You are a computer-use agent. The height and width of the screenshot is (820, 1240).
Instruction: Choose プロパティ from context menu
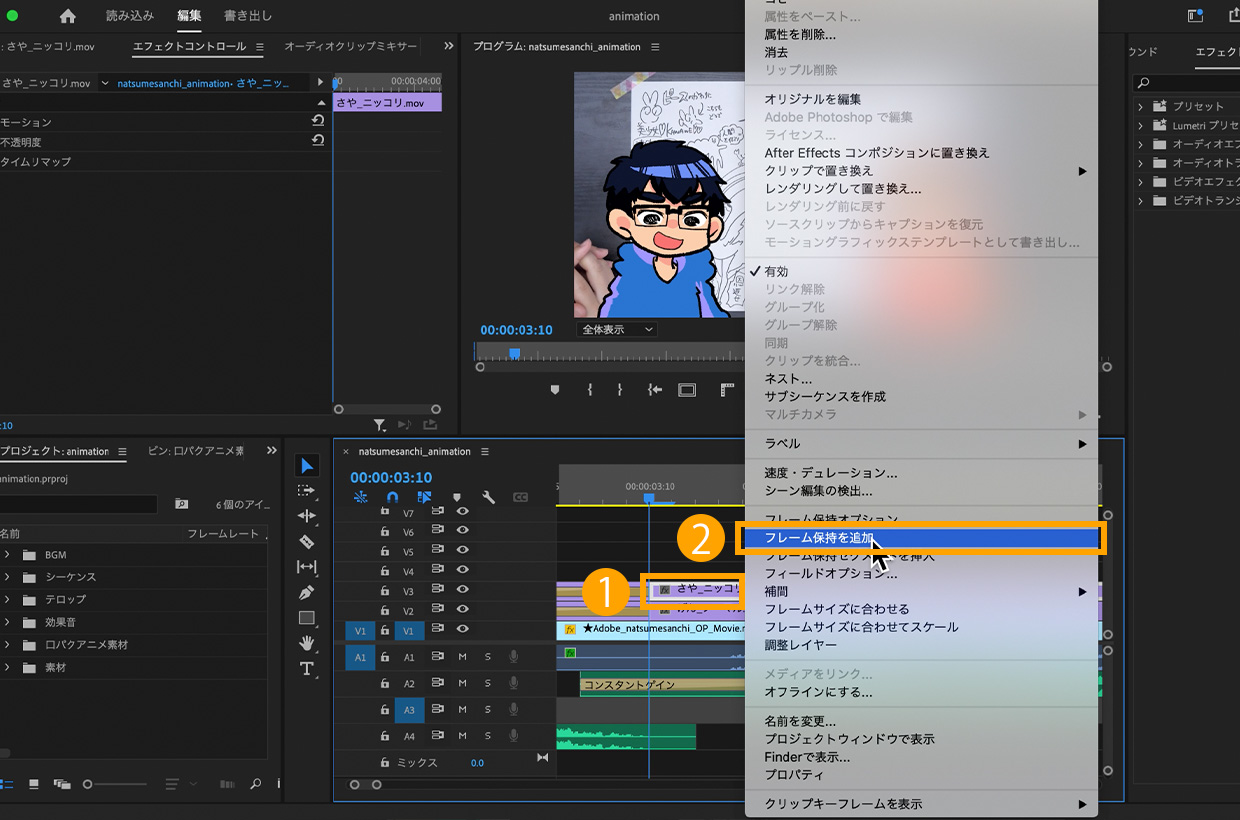pos(921,775)
